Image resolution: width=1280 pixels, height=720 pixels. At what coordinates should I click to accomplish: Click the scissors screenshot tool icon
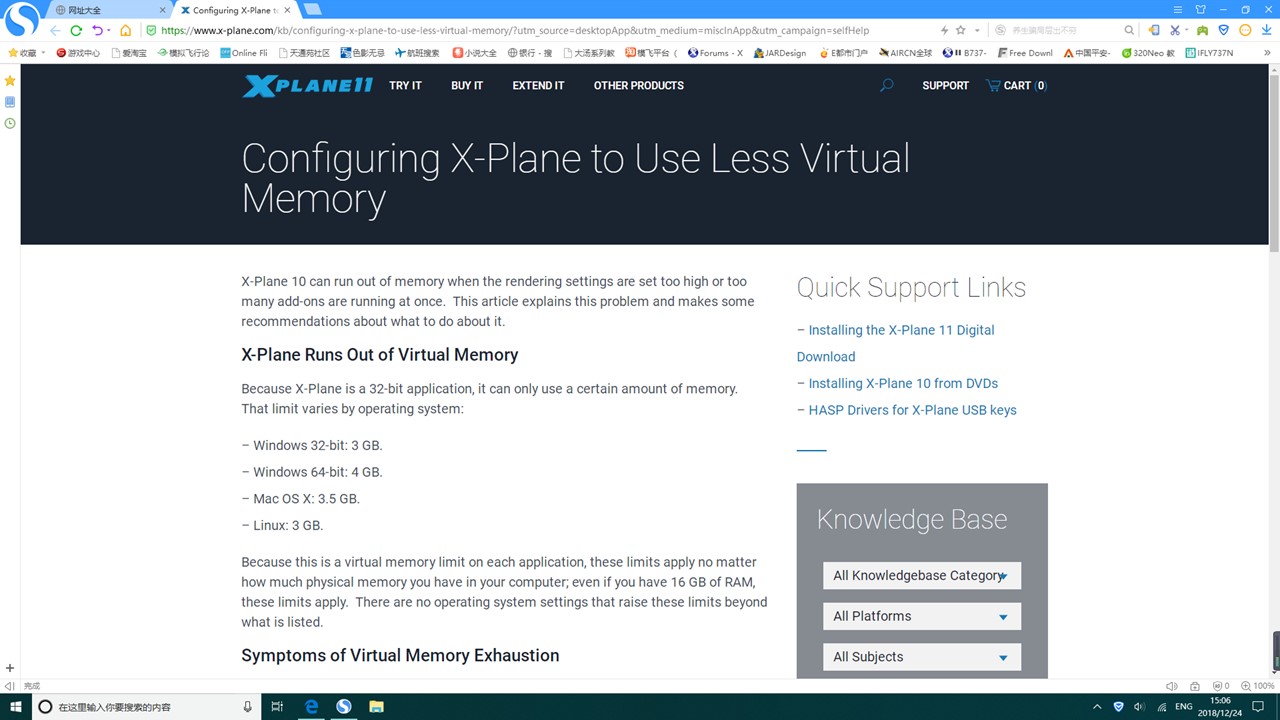(1175, 30)
